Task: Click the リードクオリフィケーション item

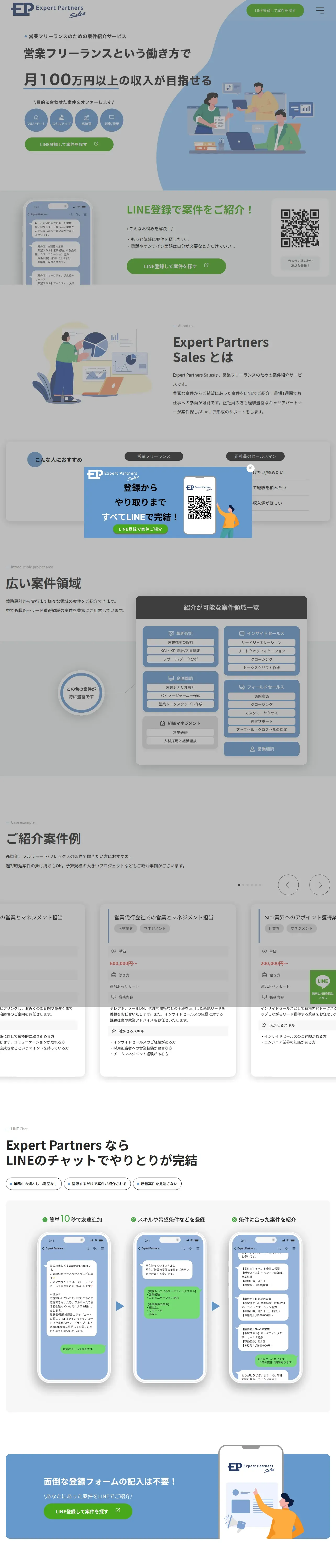Action: coord(262,651)
